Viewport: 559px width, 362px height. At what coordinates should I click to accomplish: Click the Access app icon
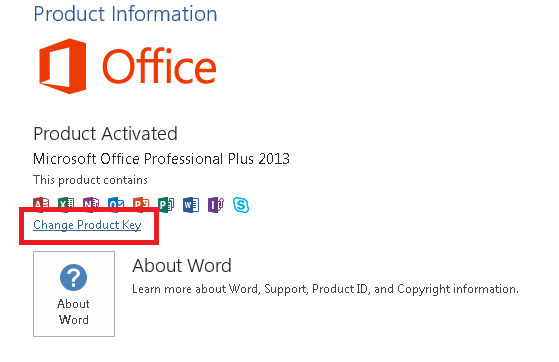pos(41,204)
